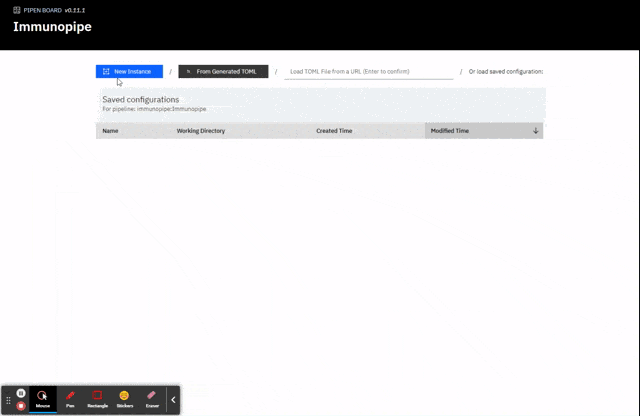Viewport: 640px width, 416px height.
Task: Click the PIPEN BOARD header text
Action: coord(42,10)
